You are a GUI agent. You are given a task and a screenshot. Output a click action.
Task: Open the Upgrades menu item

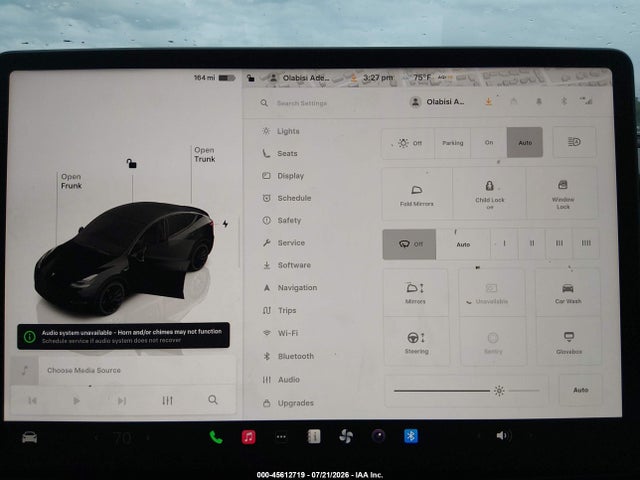[x=288, y=403]
